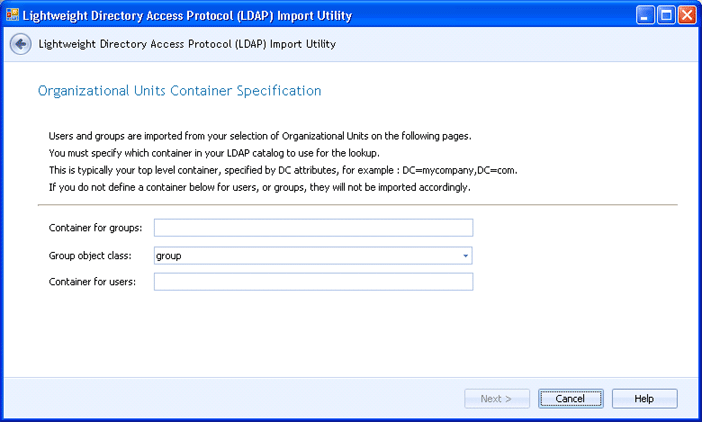Click the 'Organizational Units Container Specification' heading
Screen dimensions: 702x422
tap(180, 91)
